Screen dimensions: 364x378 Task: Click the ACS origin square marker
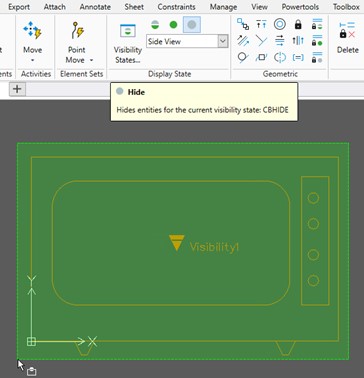(x=31, y=341)
